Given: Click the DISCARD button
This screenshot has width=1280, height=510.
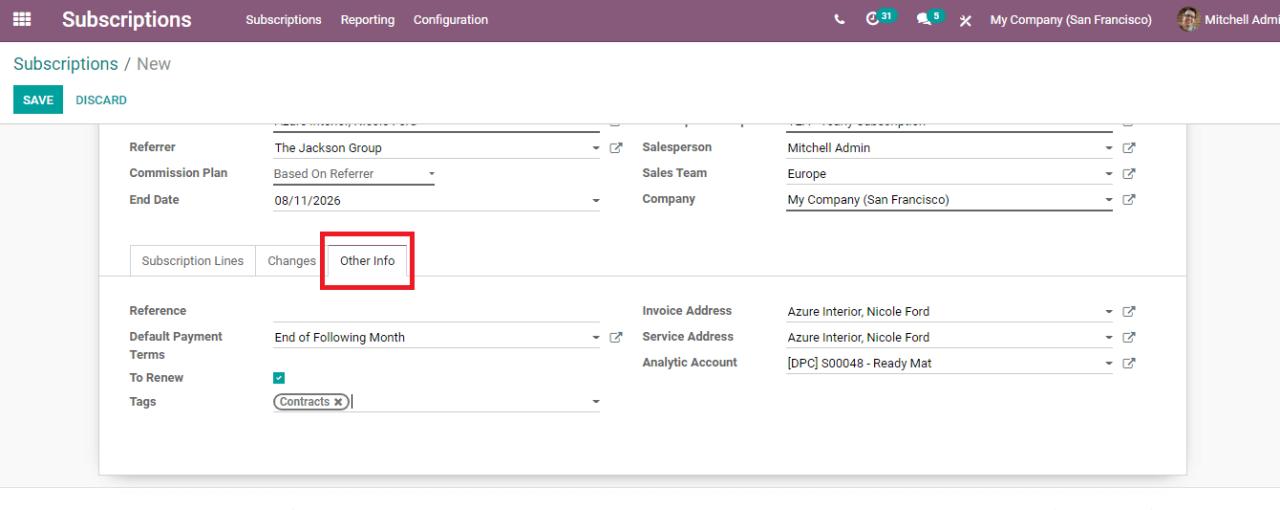Looking at the screenshot, I should pyautogui.click(x=101, y=100).
